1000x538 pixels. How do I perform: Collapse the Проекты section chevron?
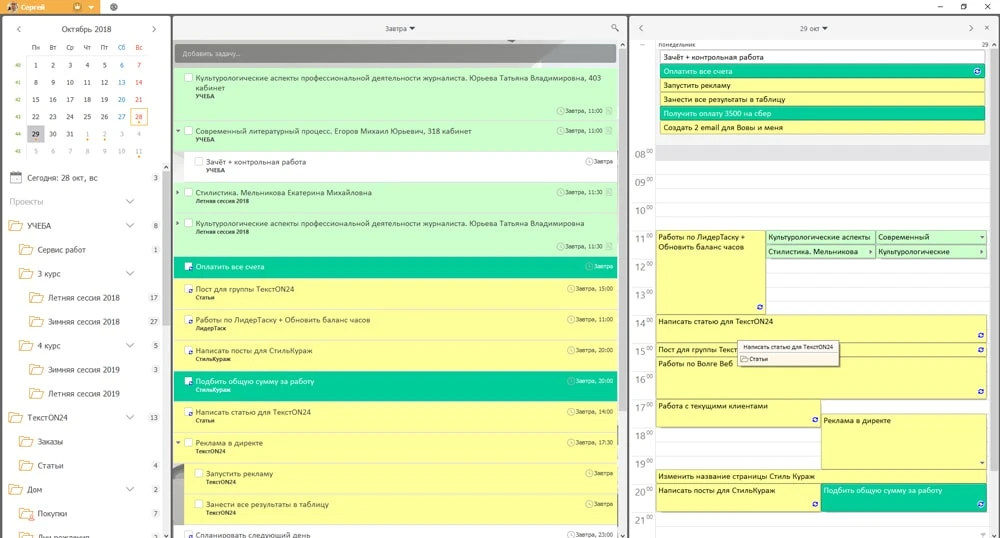click(129, 202)
